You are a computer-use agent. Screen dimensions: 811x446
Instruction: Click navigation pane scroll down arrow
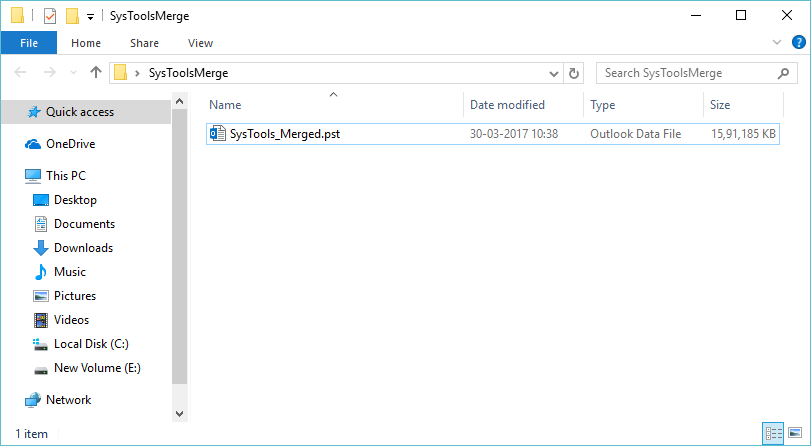(179, 414)
